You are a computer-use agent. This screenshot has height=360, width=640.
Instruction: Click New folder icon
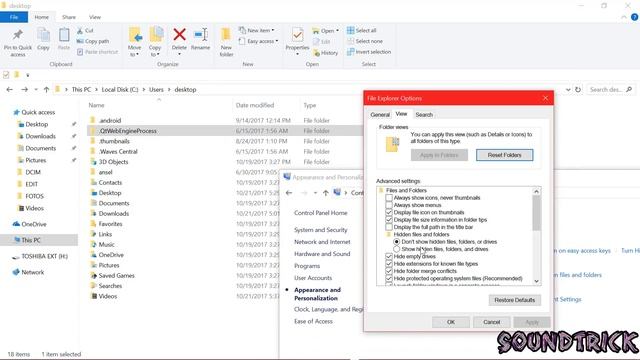(x=226, y=35)
